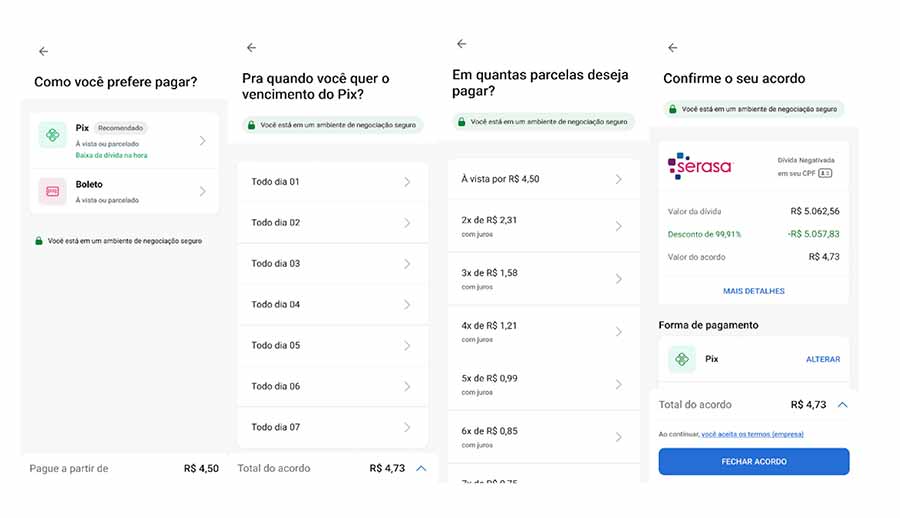Tap back arrow on Pix due date screen
The image size is (900, 518).
pos(251,47)
